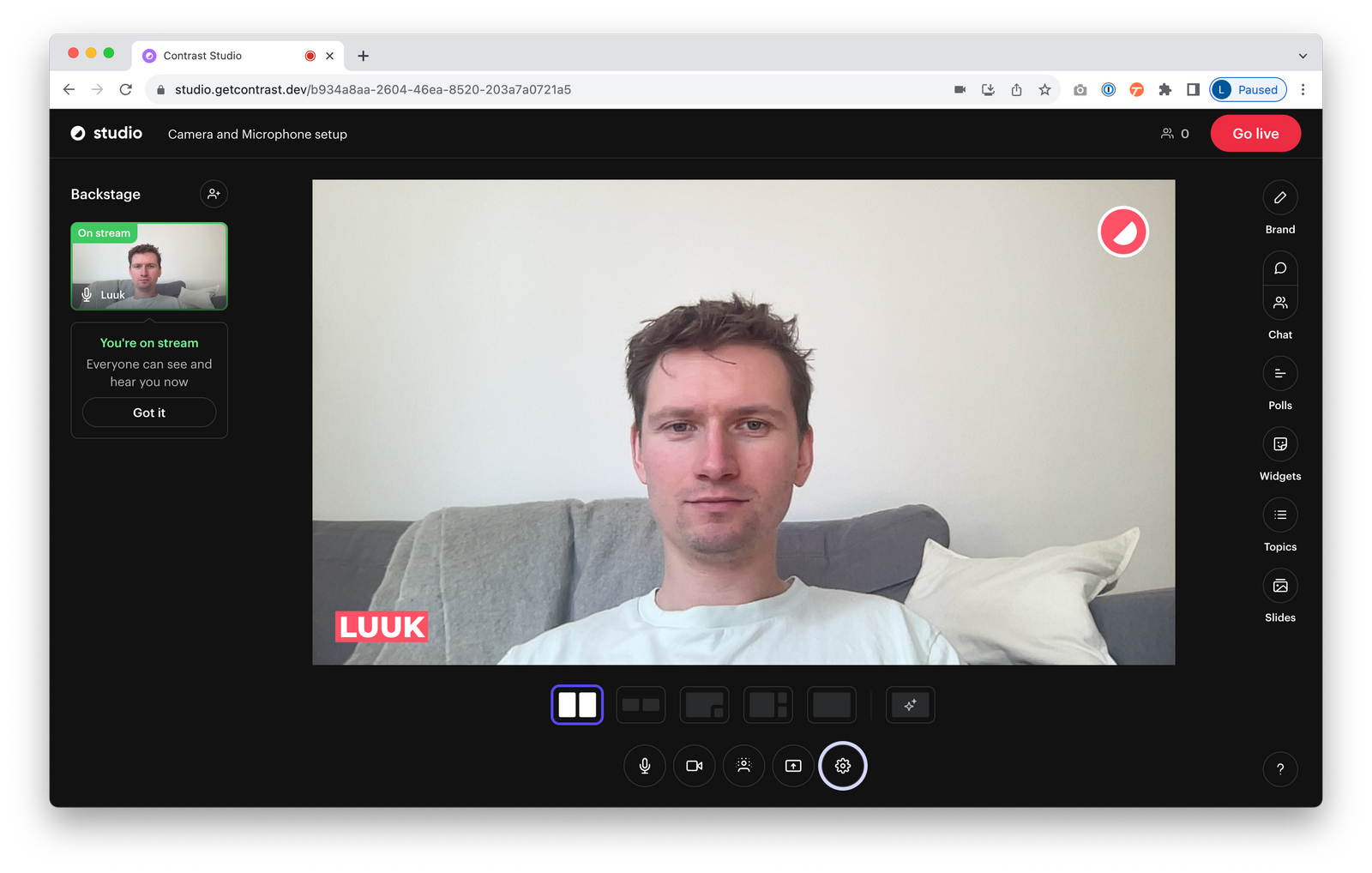Select Luuk's video thumbnail in Backstage
Screen dimensions: 1372x873
point(148,266)
